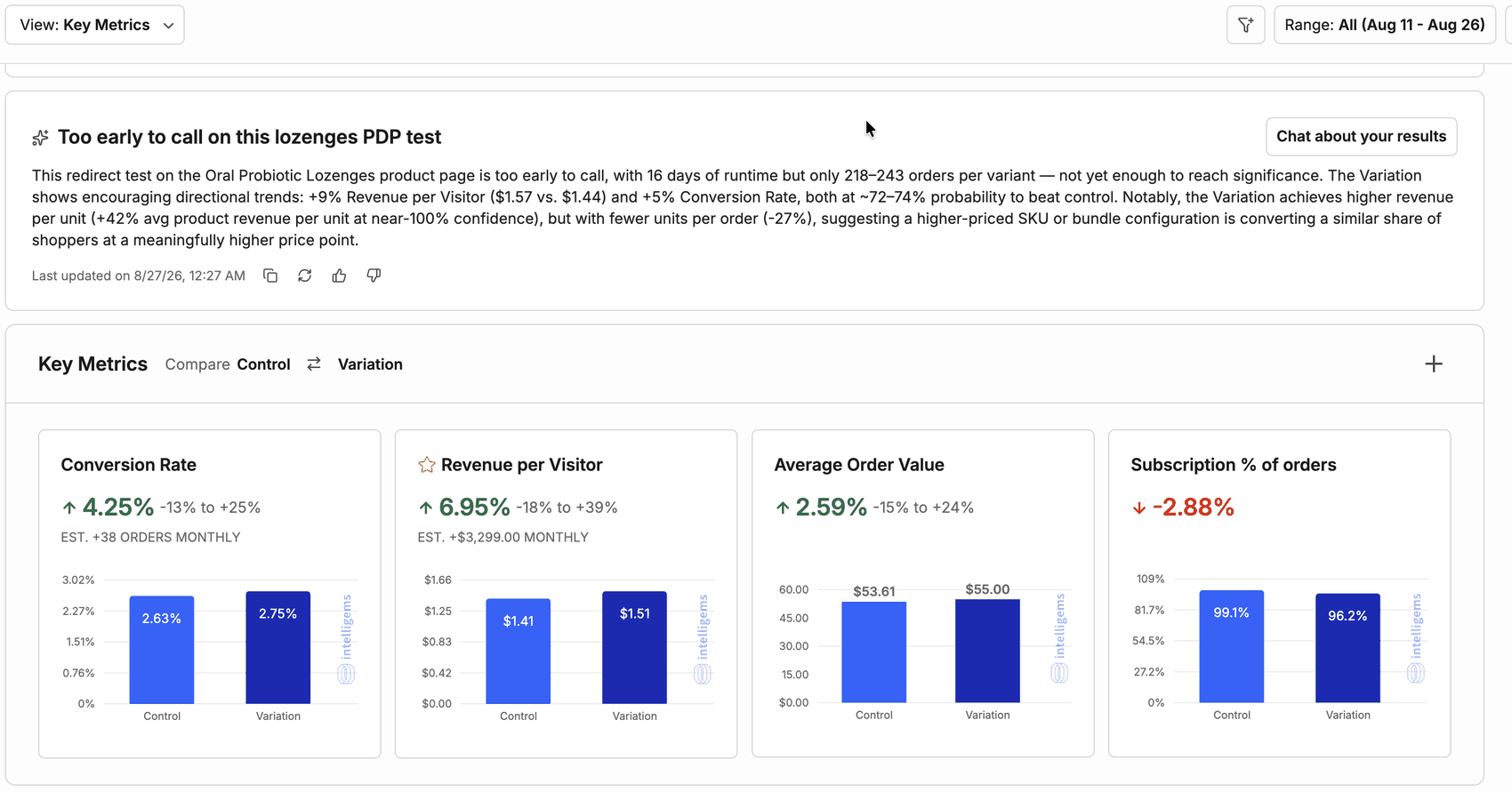Click the Key Metrics section heading
Image resolution: width=1512 pixels, height=792 pixels.
tap(92, 364)
